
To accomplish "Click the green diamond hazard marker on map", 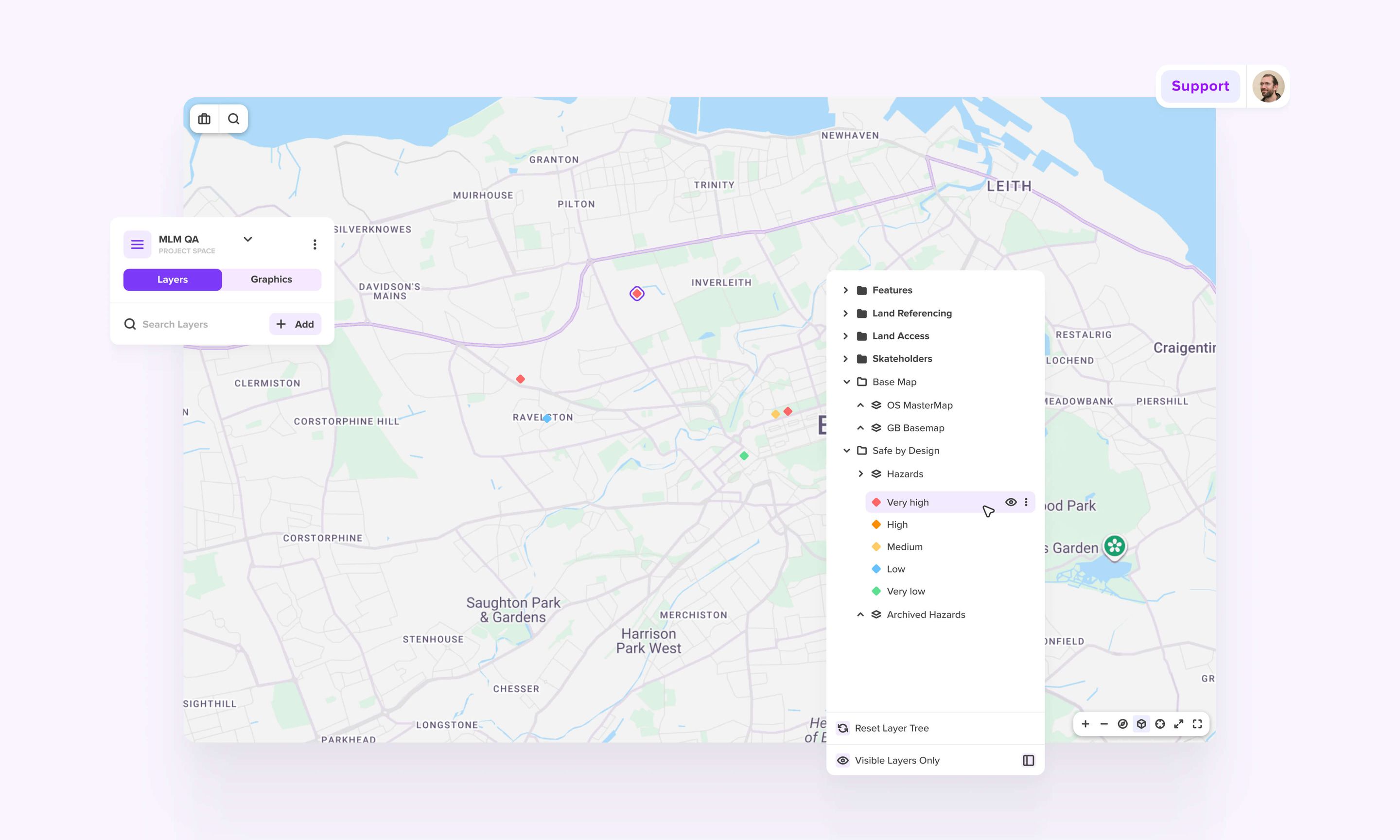I will [744, 455].
